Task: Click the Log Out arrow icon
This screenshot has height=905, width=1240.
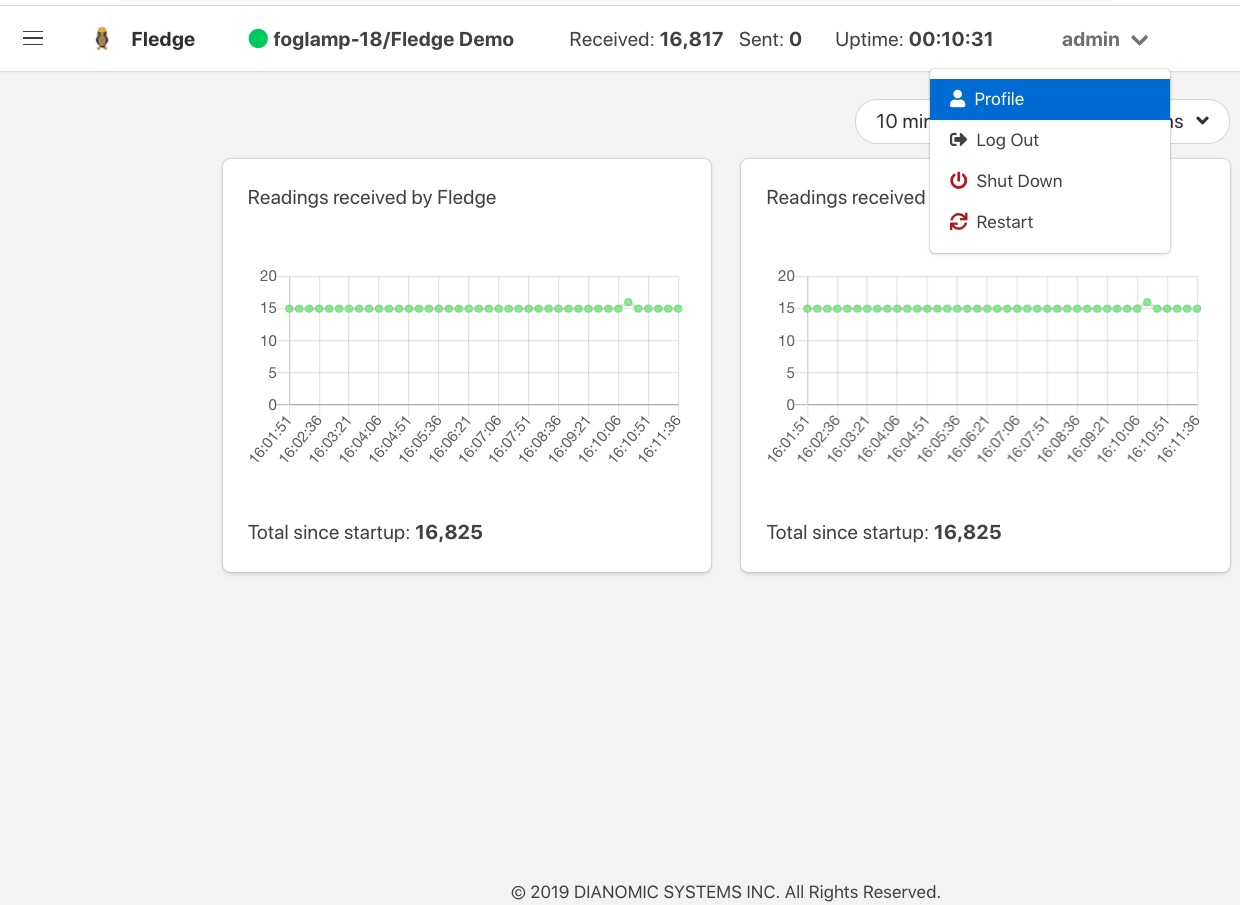Action: tap(958, 140)
